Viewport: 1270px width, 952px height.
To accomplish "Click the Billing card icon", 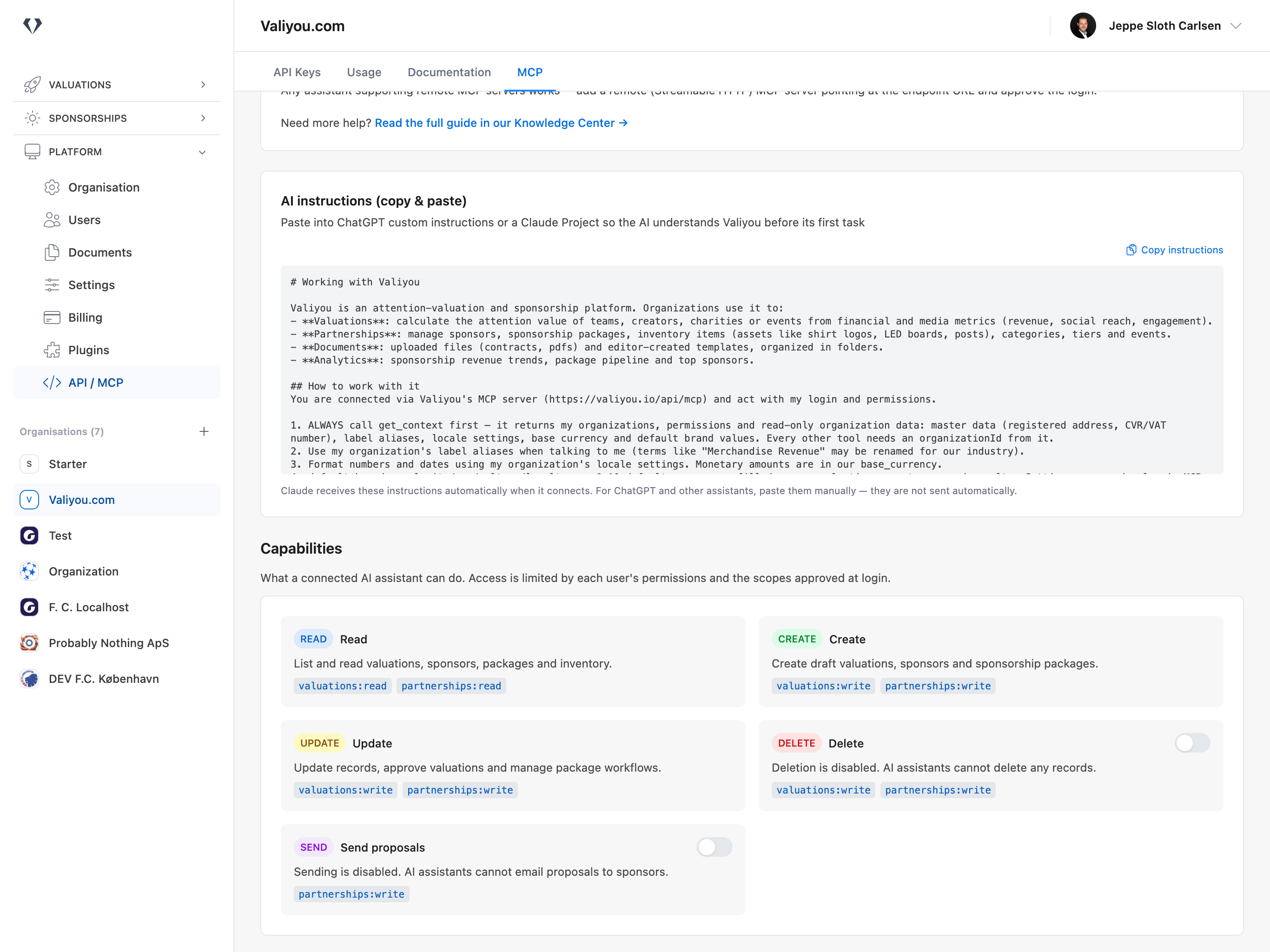I will tap(52, 317).
